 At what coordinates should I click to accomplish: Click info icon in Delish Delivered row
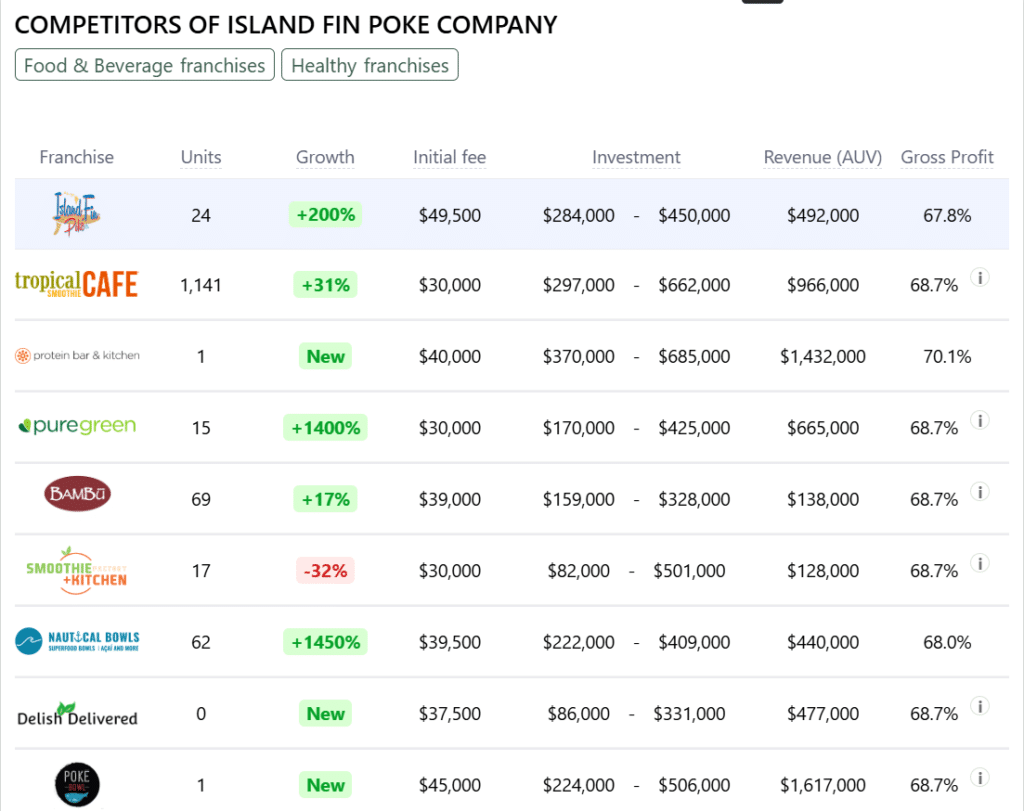(980, 707)
